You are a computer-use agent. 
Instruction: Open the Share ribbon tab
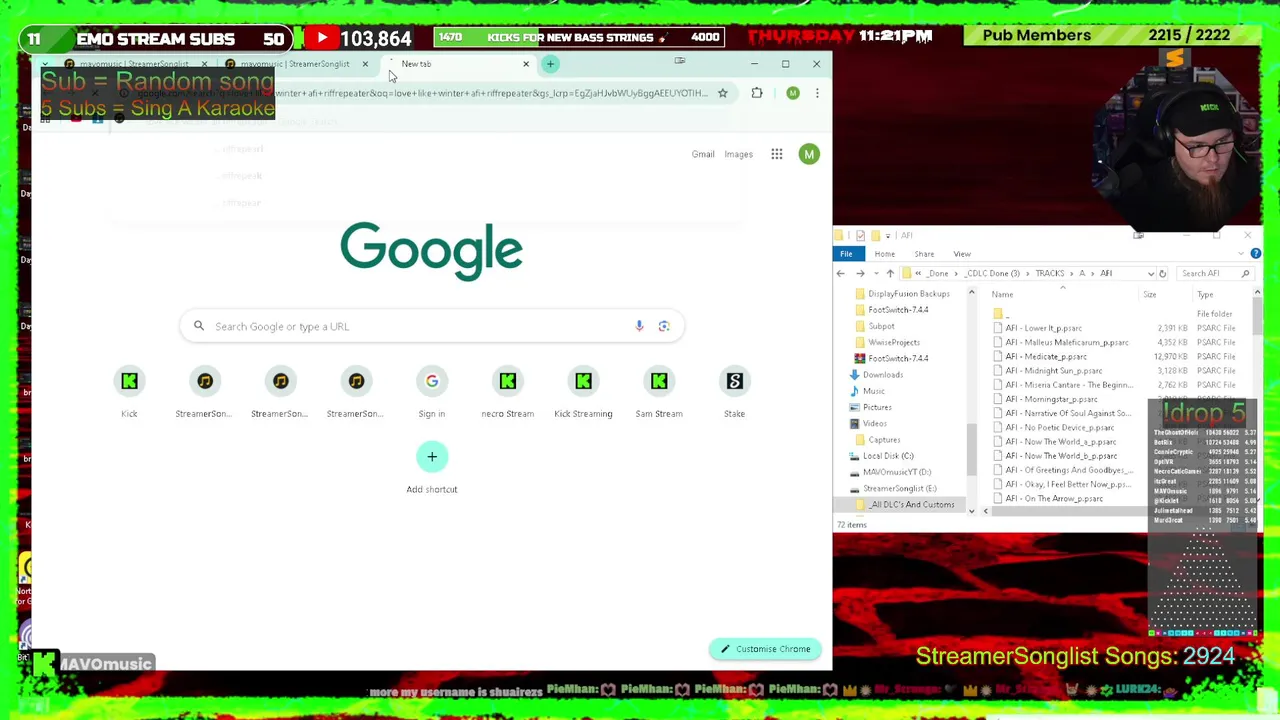click(x=924, y=254)
